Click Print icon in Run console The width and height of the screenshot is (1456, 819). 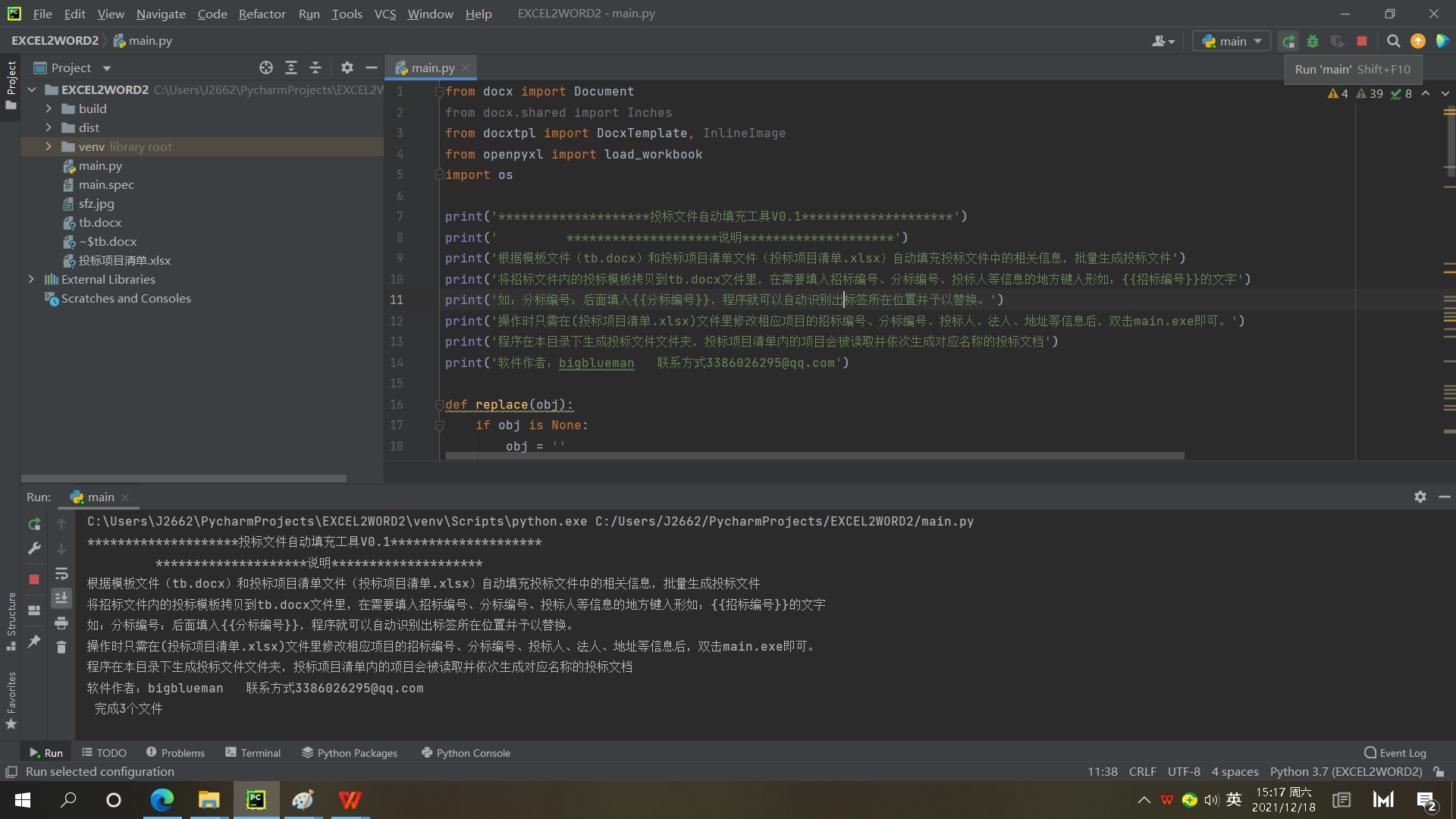[61, 623]
